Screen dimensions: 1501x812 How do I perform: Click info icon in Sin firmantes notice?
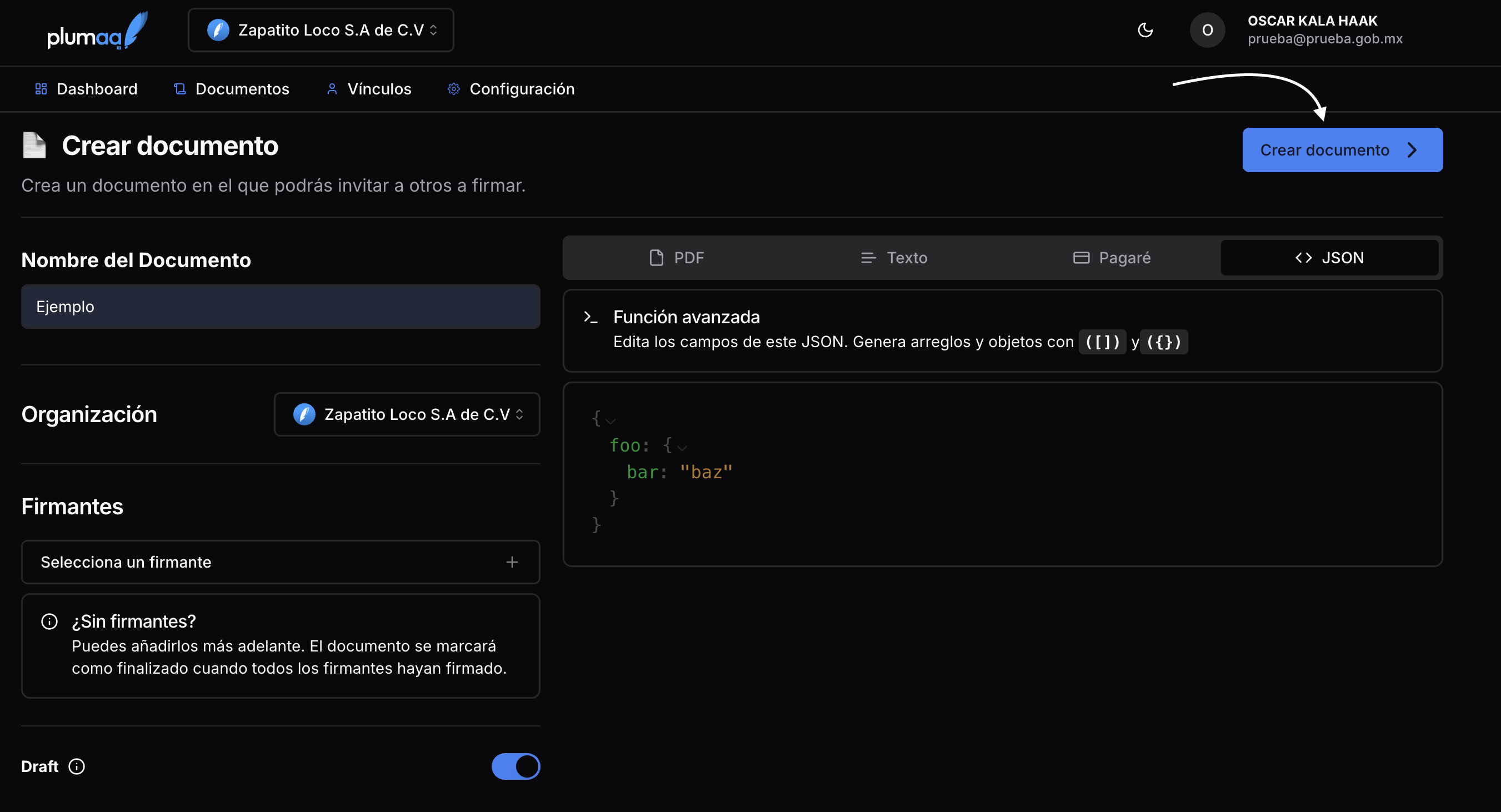click(x=49, y=621)
